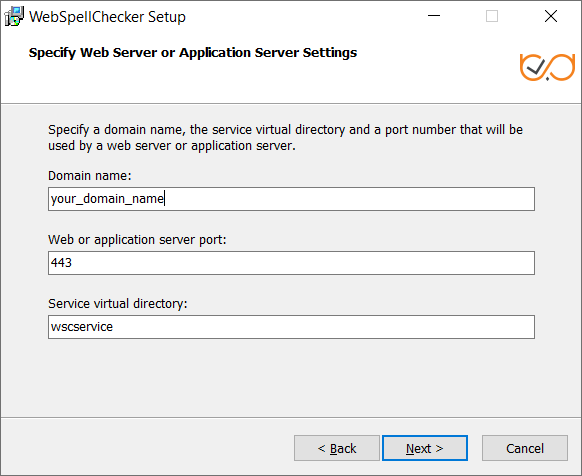Click the installer icon in the title bar
Screen dimensions: 582x476
pyautogui.click(x=14, y=16)
